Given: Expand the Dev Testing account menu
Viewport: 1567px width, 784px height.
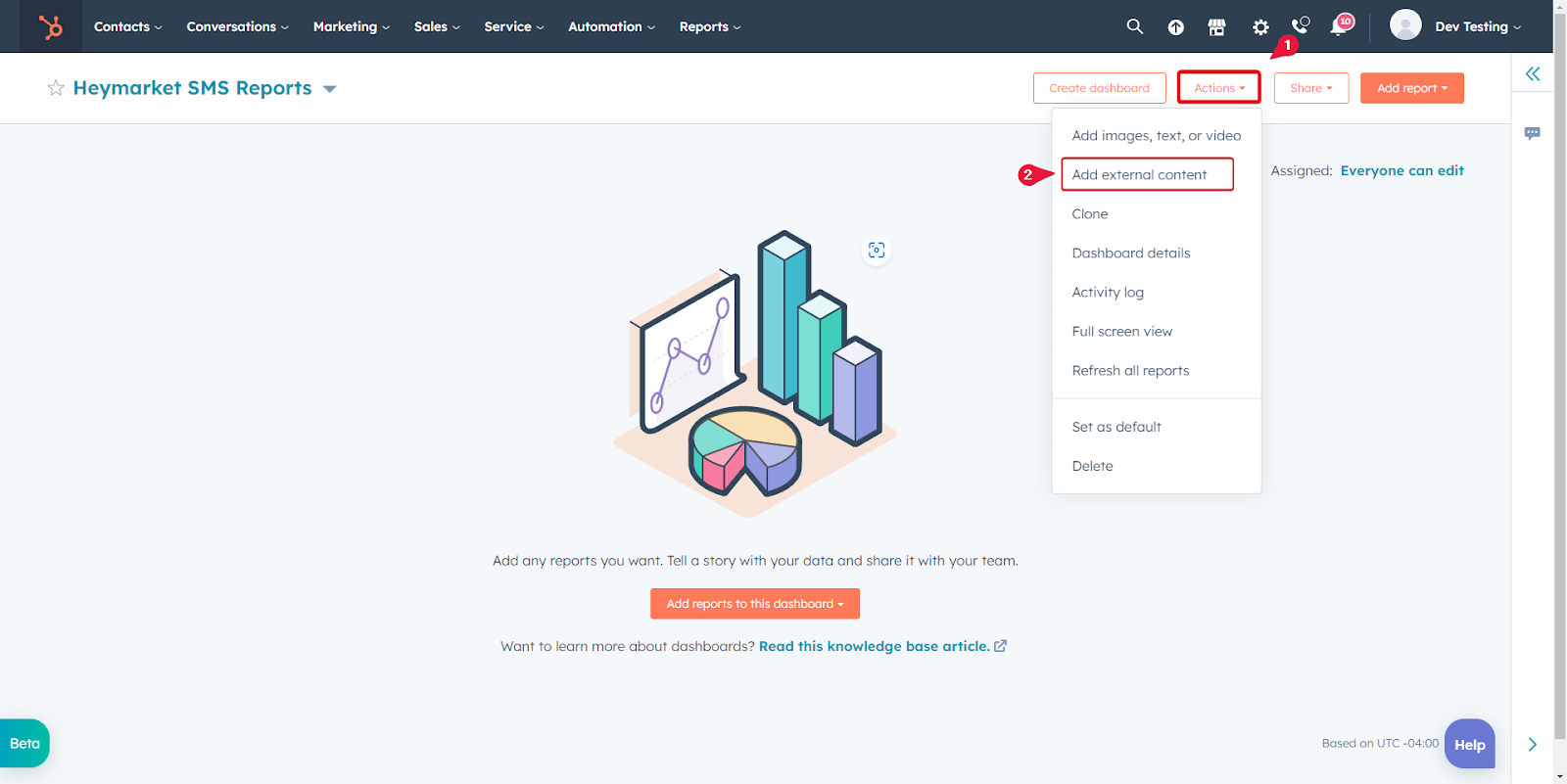Looking at the screenshot, I should (1478, 26).
